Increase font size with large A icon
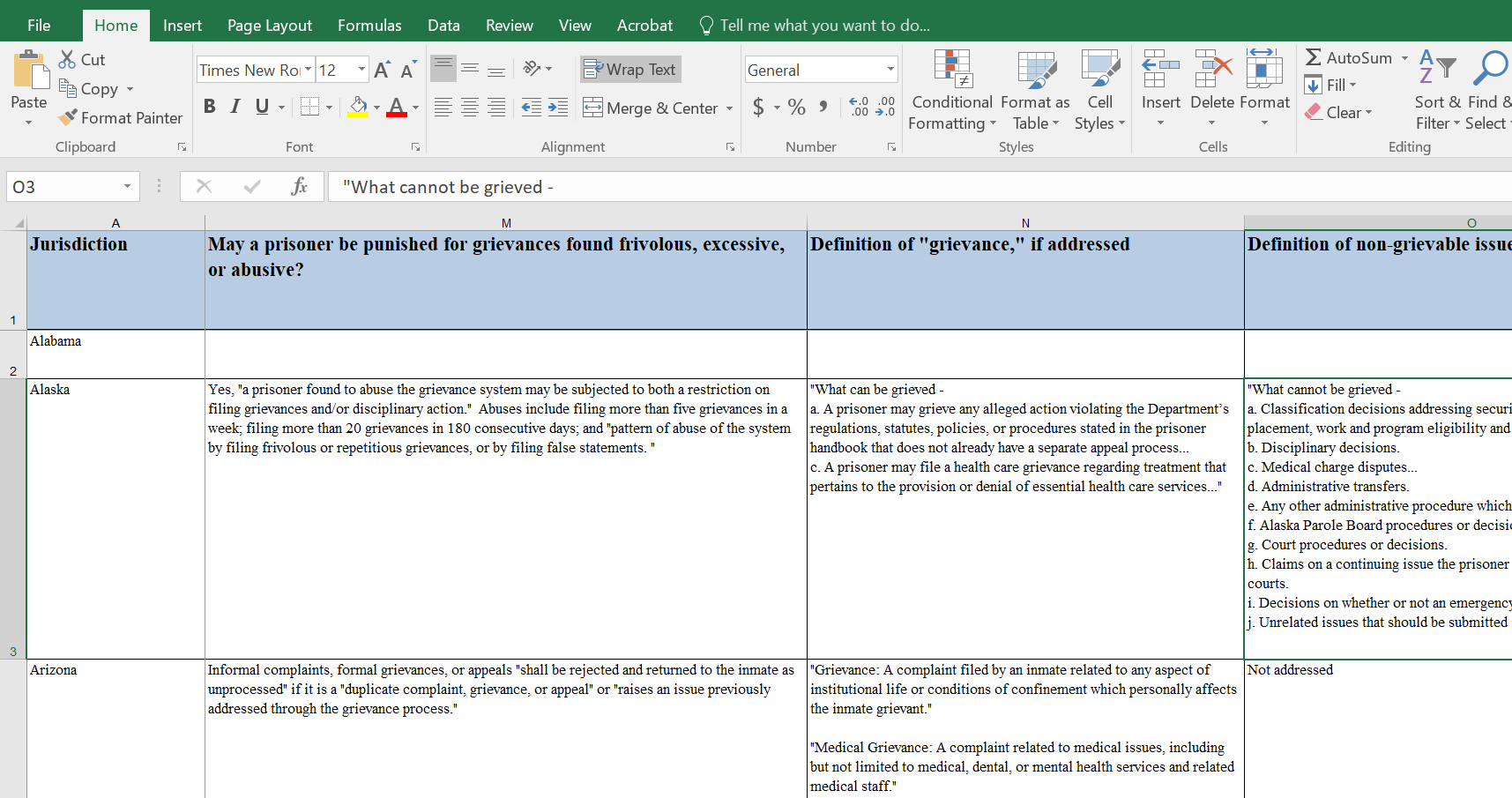The width and height of the screenshot is (1512, 798). tap(382, 70)
